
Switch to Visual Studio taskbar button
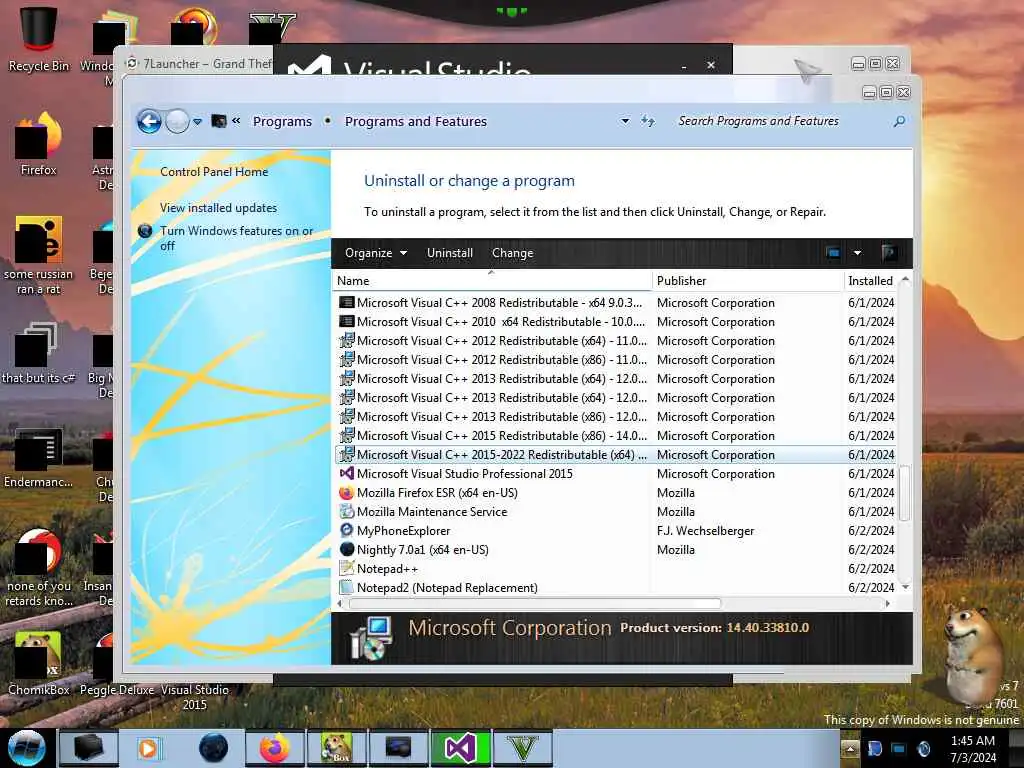pos(460,748)
